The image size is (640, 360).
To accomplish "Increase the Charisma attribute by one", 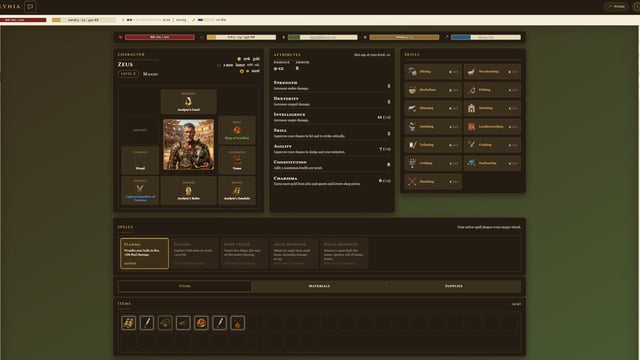I will pyautogui.click(x=387, y=180).
